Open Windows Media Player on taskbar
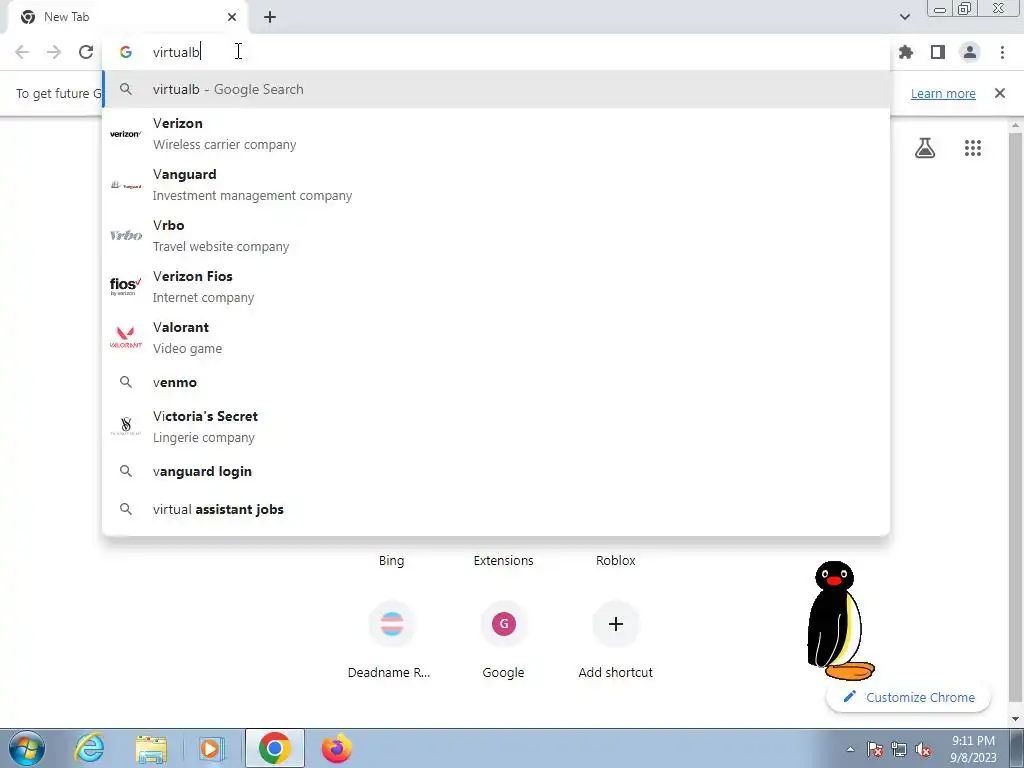This screenshot has width=1024, height=768. [211, 748]
